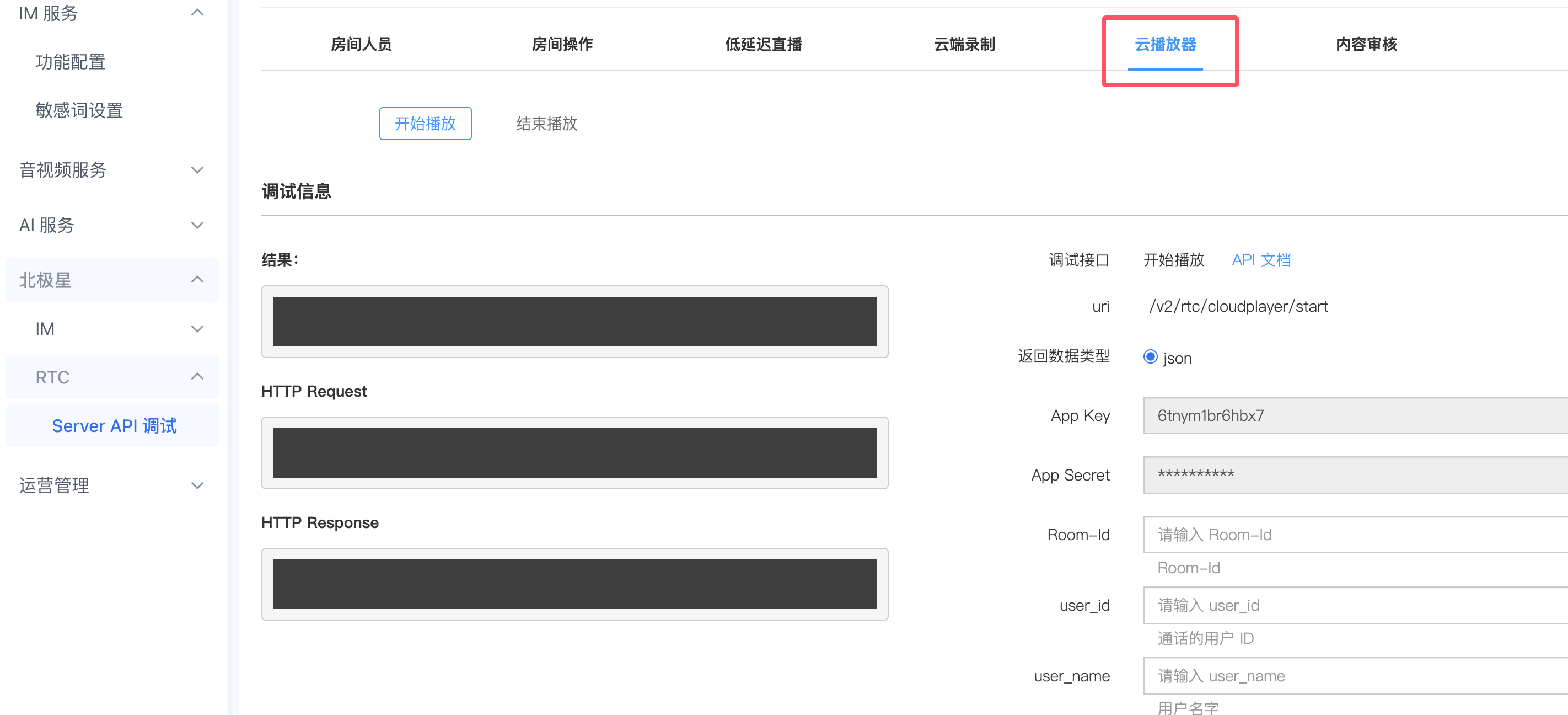Click the uri value /v2/rtc/cloudplayer/start
Screen dimensions: 1568x715
[1238, 306]
